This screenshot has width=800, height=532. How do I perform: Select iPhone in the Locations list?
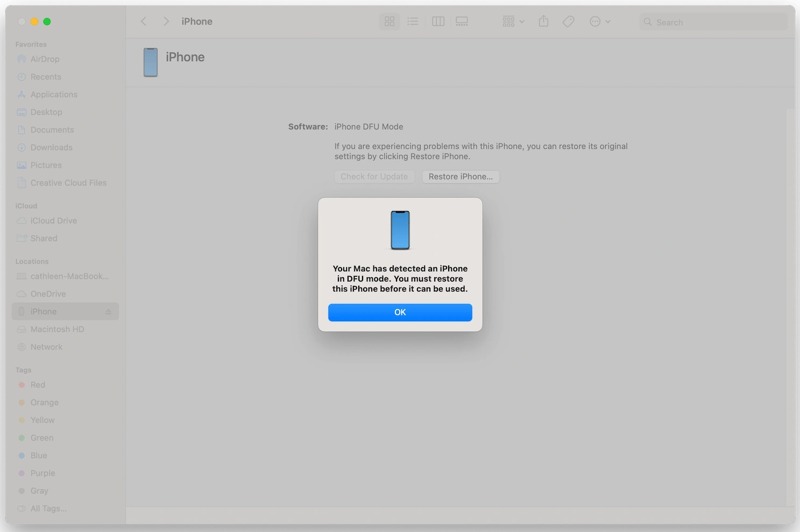tap(65, 311)
